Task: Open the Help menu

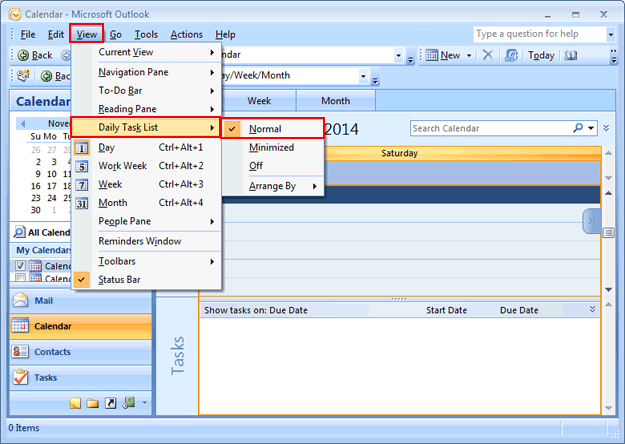Action: pyautogui.click(x=225, y=34)
